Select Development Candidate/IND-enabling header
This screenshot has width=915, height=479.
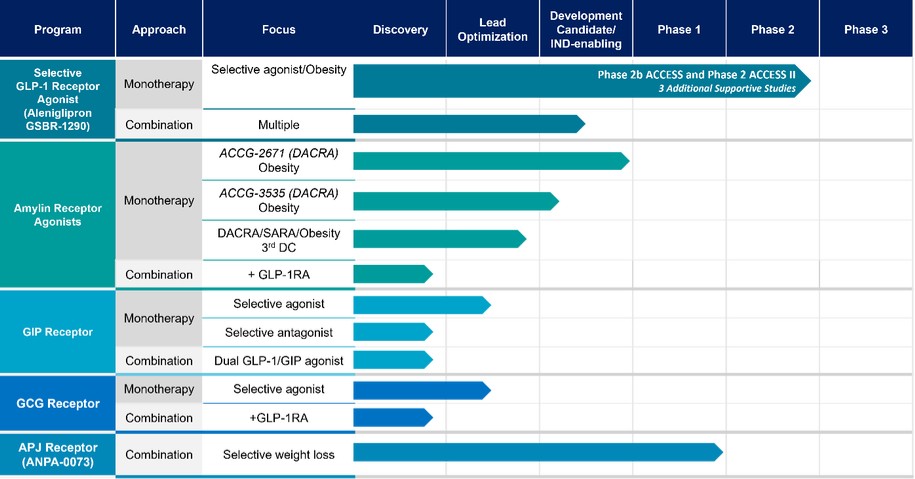[586, 29]
